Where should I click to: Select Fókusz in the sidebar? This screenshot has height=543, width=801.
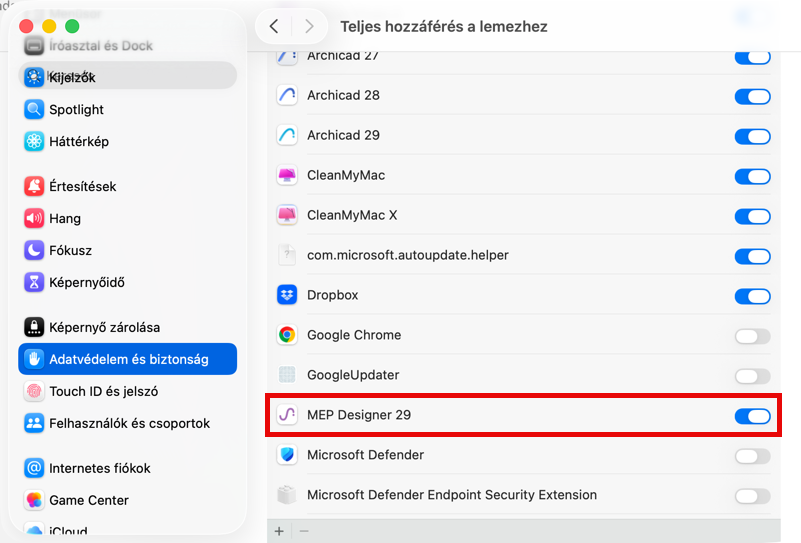tap(127, 250)
